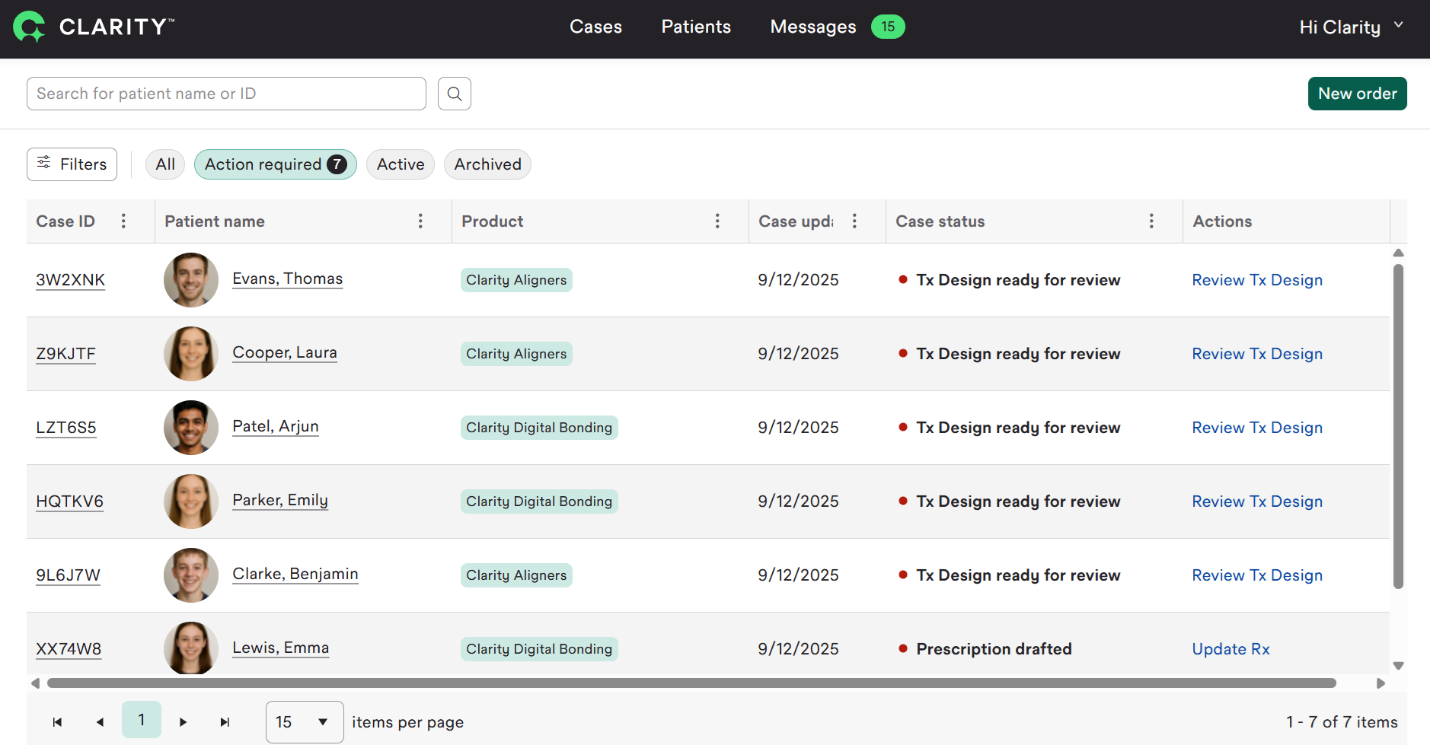
Task: Open Review Tx Design for Evans, Thomas
Action: 1257,280
